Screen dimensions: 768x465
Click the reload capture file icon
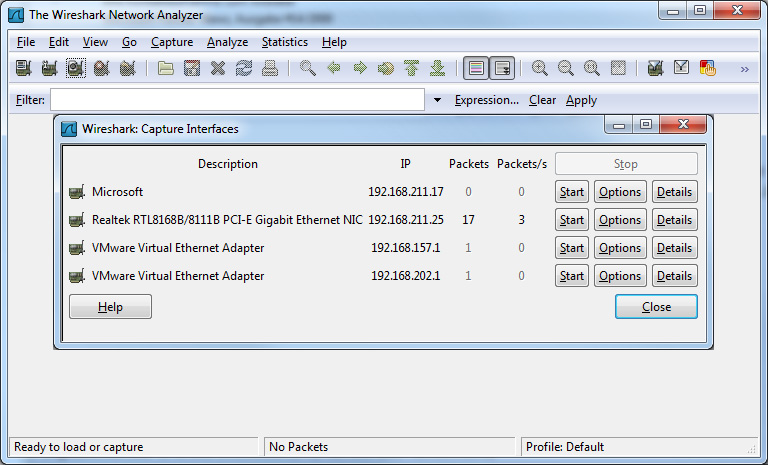coord(243,68)
